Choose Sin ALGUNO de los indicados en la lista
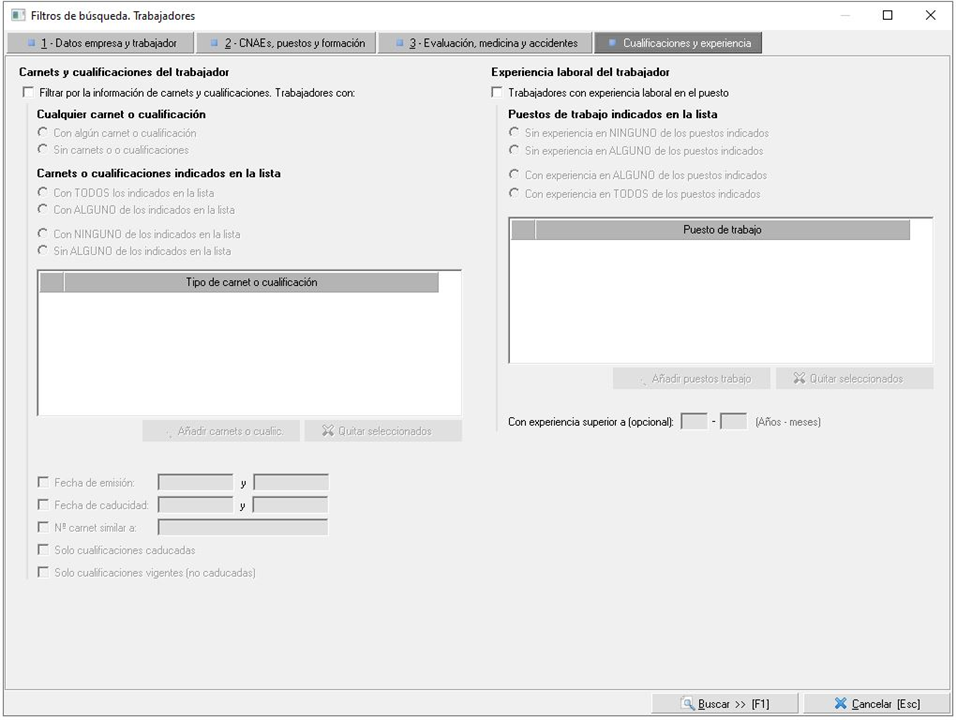The width and height of the screenshot is (956, 720). pyautogui.click(x=43, y=250)
